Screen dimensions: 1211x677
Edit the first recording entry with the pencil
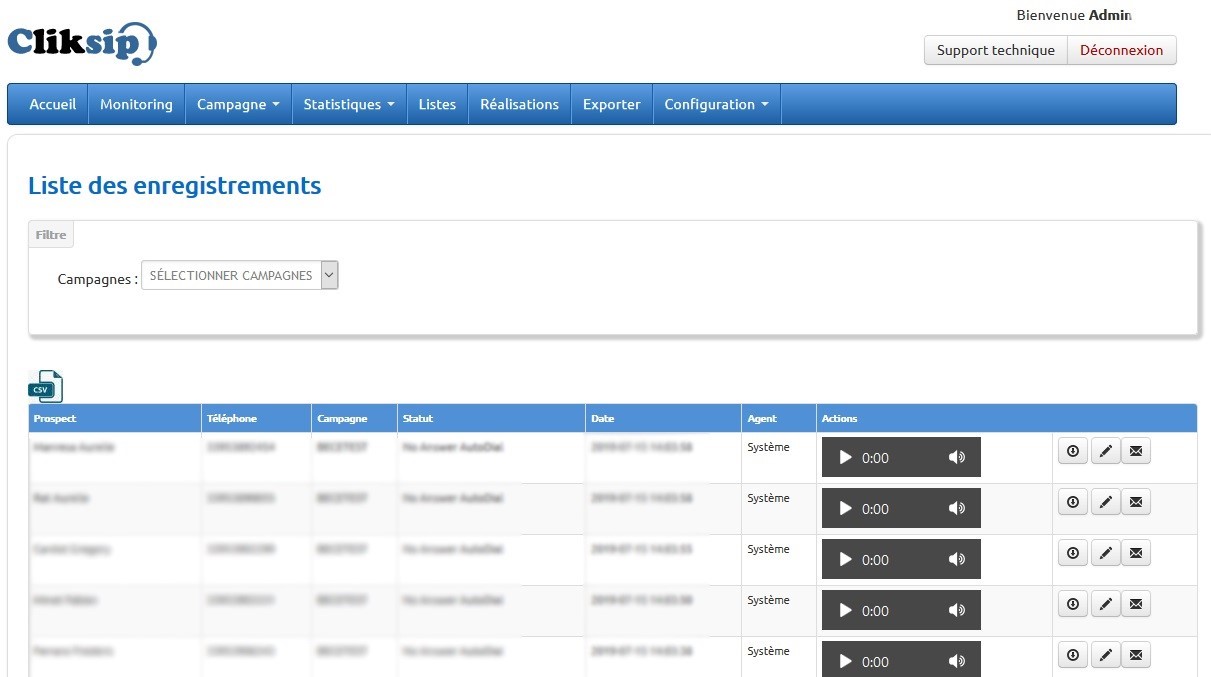[1105, 451]
